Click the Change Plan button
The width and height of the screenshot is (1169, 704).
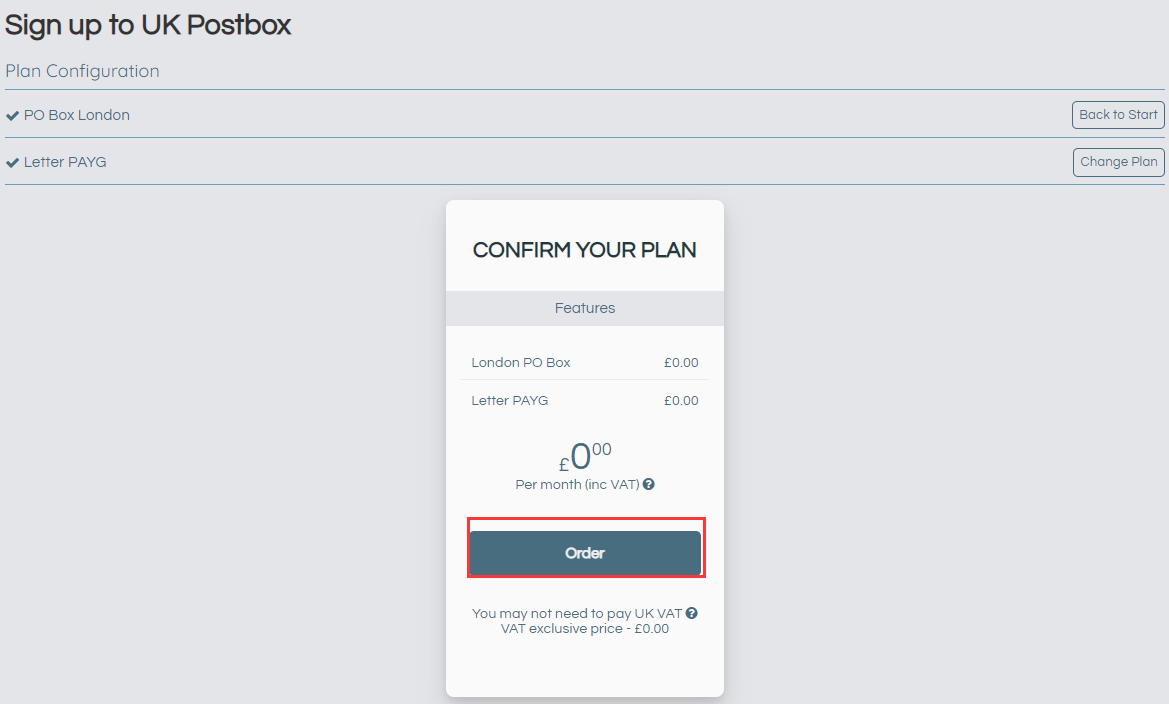[x=1118, y=162]
